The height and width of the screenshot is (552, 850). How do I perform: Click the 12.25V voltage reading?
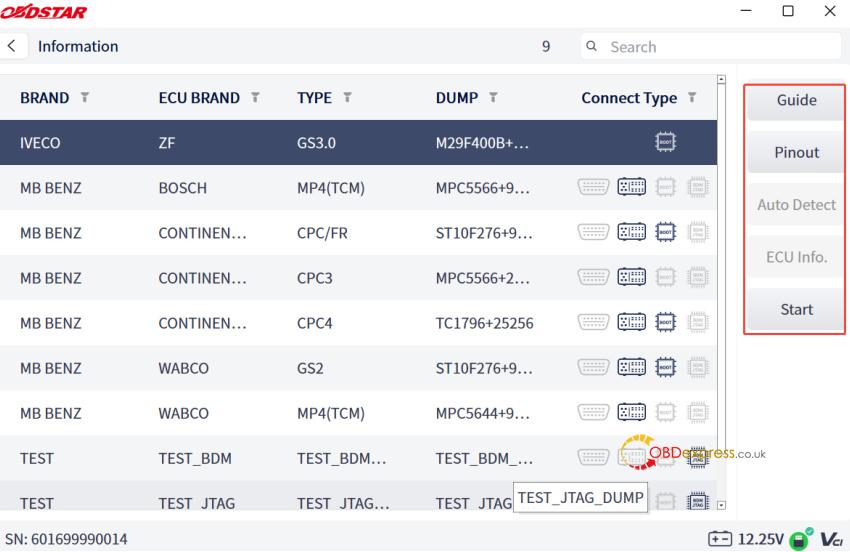[761, 539]
